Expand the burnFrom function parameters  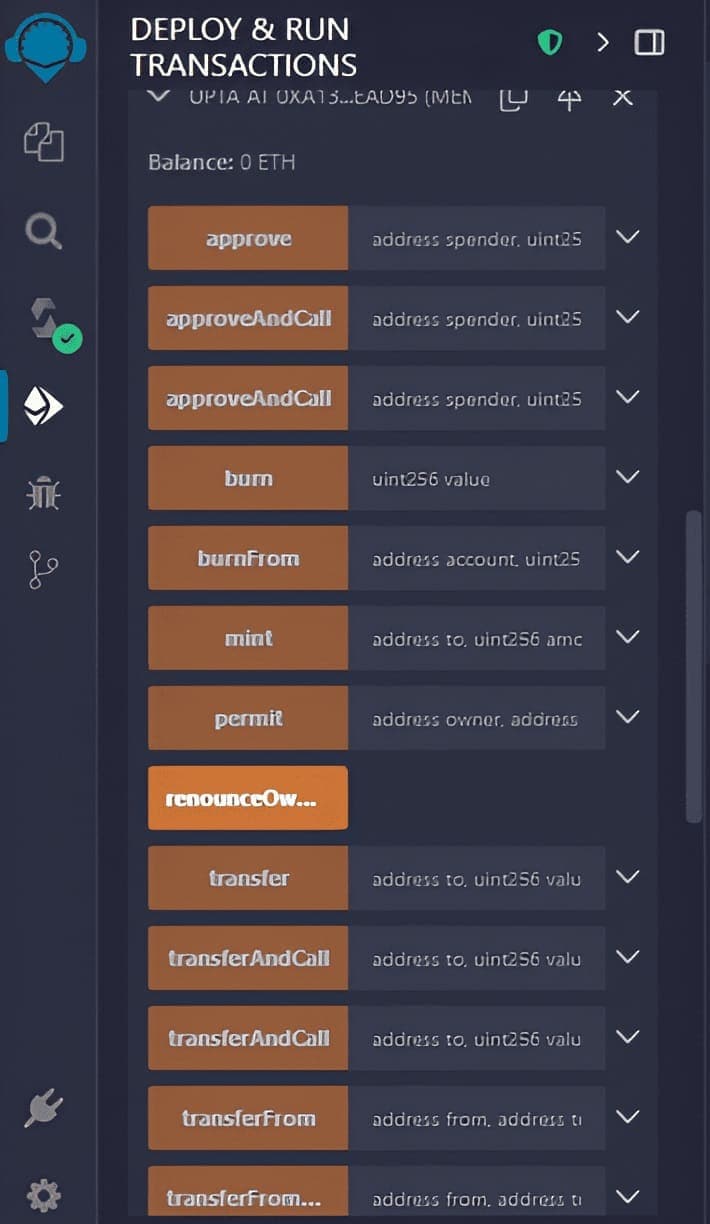tap(628, 557)
